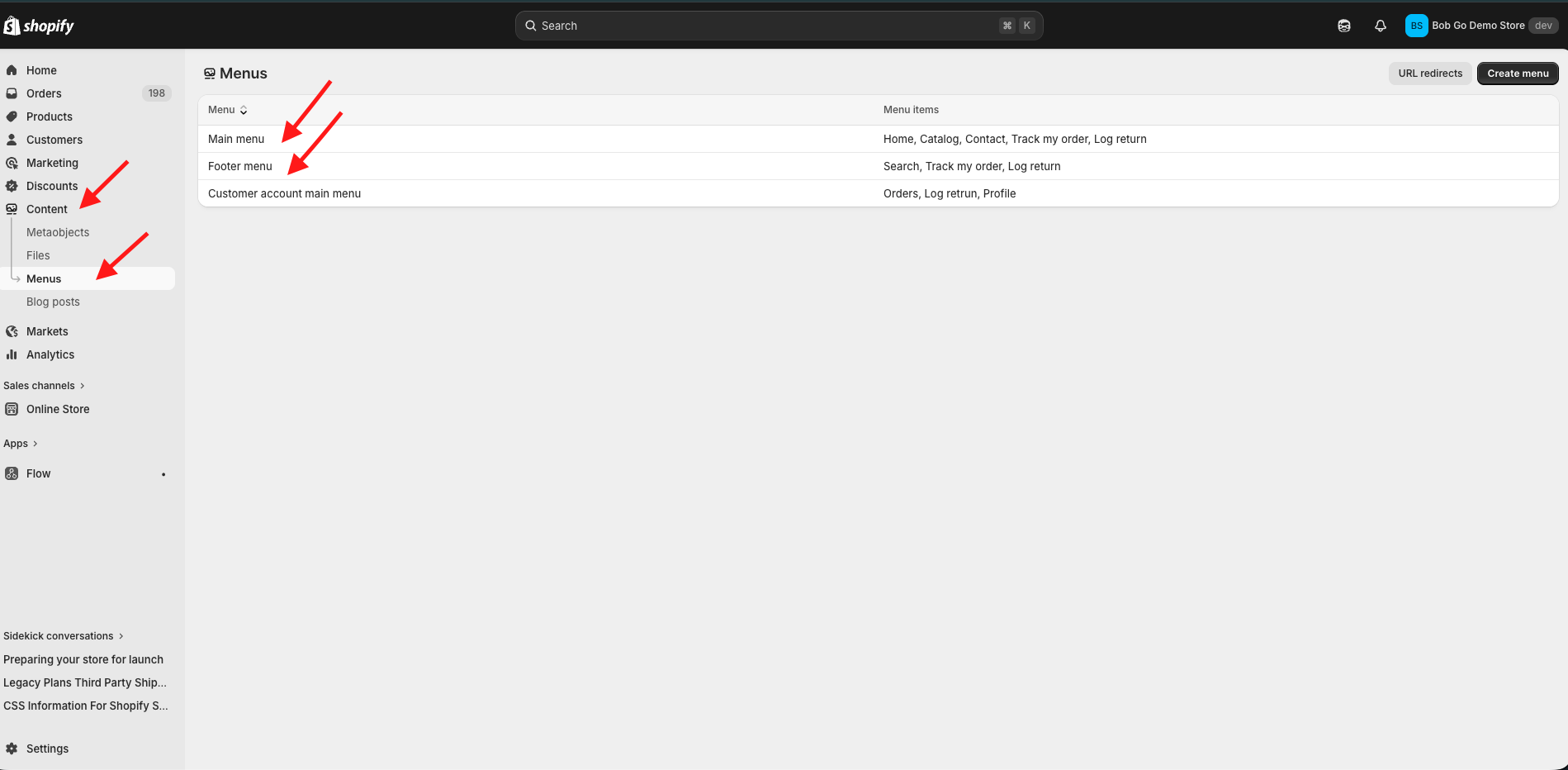Click the Discounts icon in sidebar
The image size is (1568, 770).
coord(12,186)
